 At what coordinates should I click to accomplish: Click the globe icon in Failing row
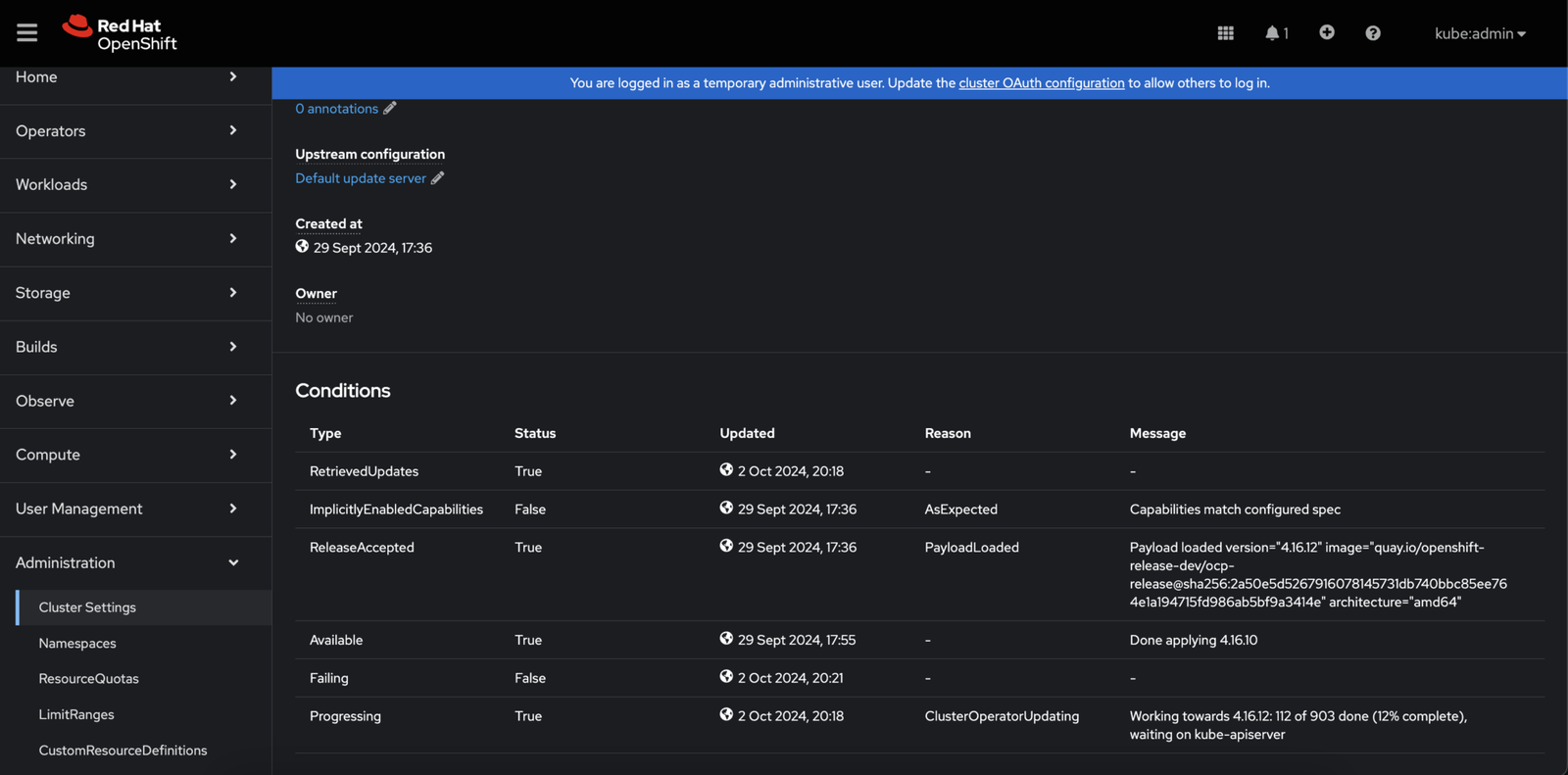(726, 677)
